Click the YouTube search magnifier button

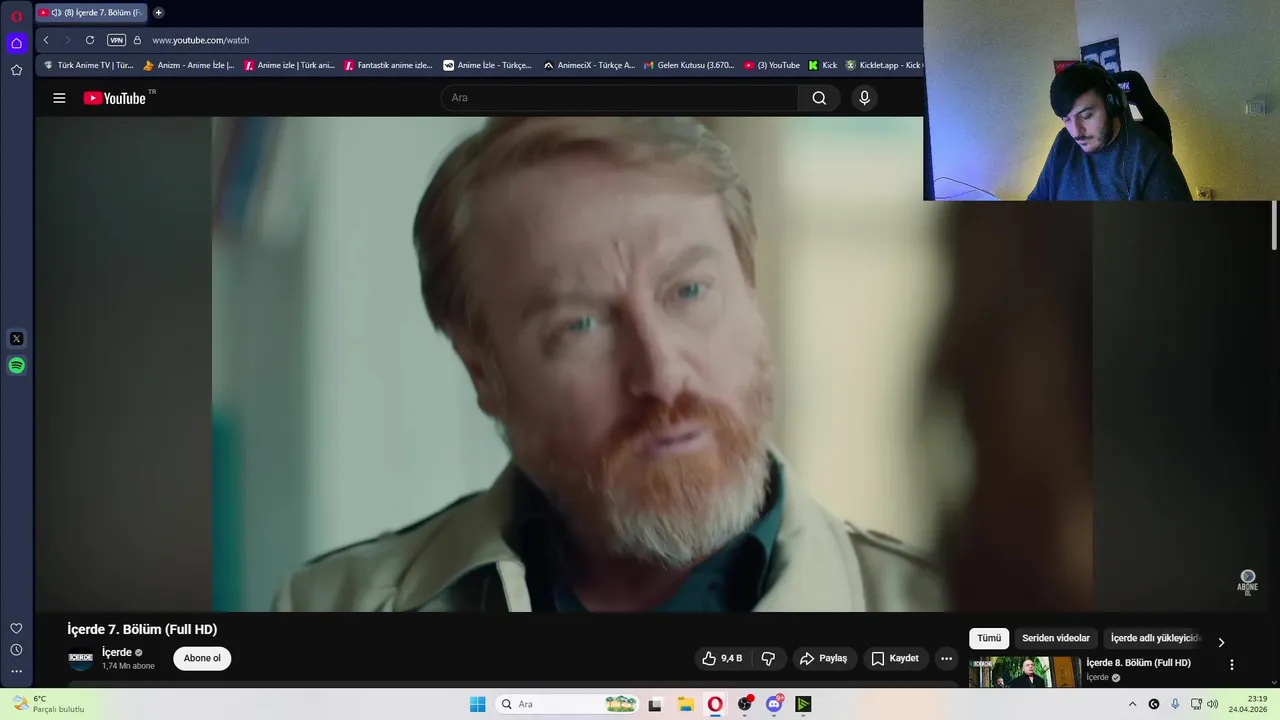click(820, 98)
